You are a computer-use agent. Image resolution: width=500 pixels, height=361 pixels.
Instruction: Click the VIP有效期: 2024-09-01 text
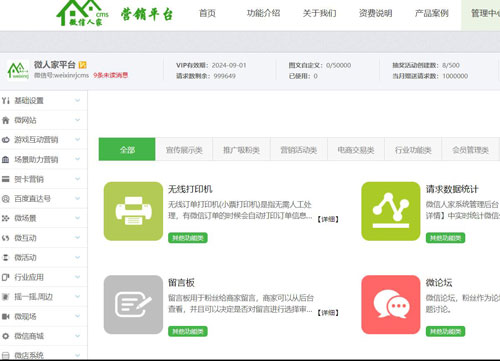211,65
